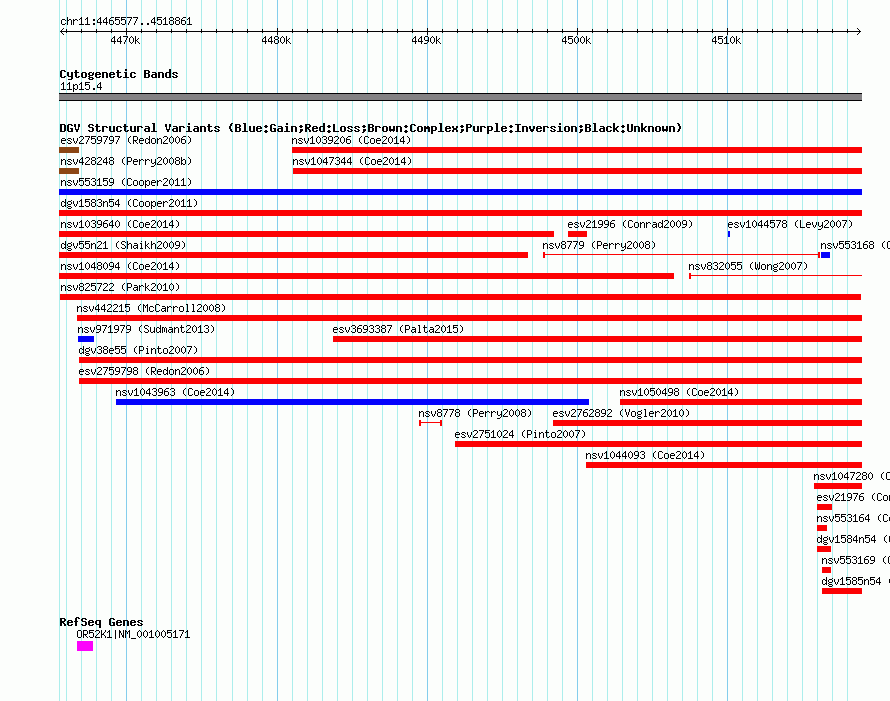Select the gray 11p15.4 cytogenetic band bar
The image size is (890, 701).
point(460,97)
